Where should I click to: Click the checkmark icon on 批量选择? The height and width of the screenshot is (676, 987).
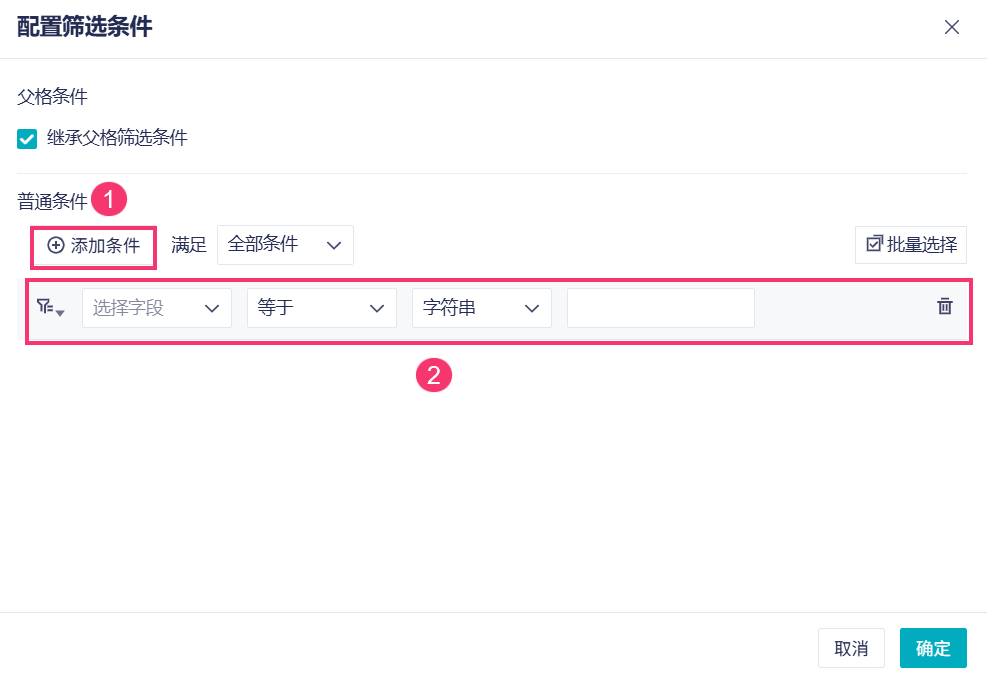874,244
